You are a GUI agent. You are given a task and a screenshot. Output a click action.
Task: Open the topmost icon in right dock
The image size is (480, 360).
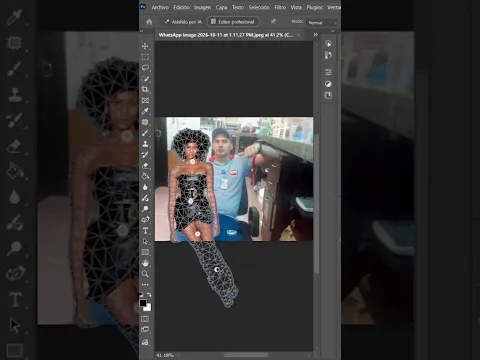point(328,44)
